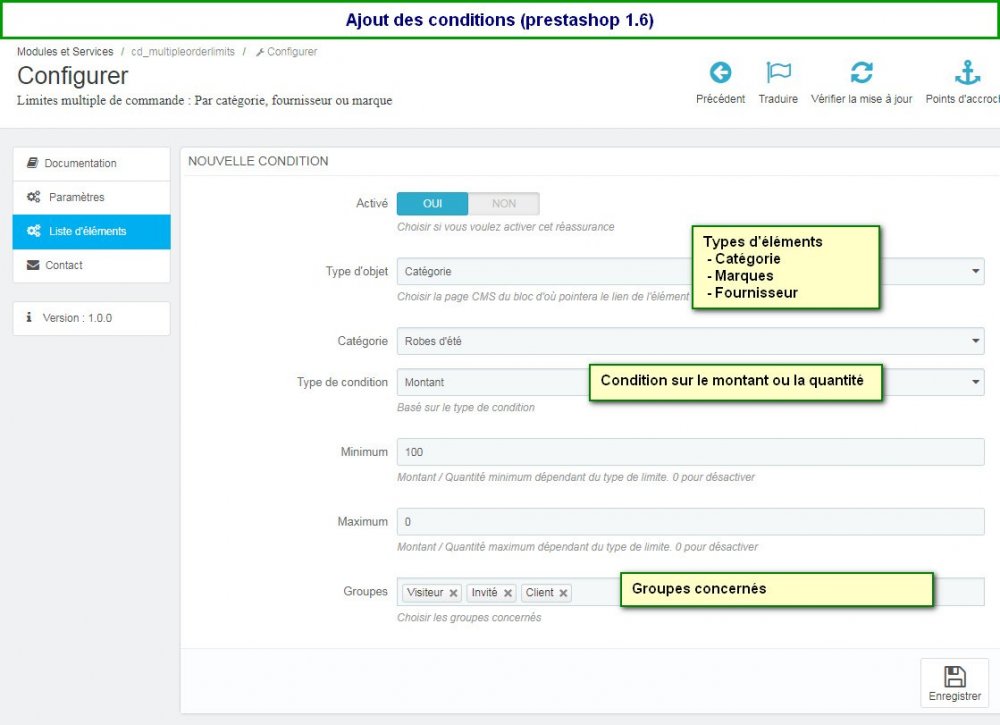The height and width of the screenshot is (725, 1000).
Task: Click the Vérifier la mise à jour refresh icon
Action: [x=861, y=73]
